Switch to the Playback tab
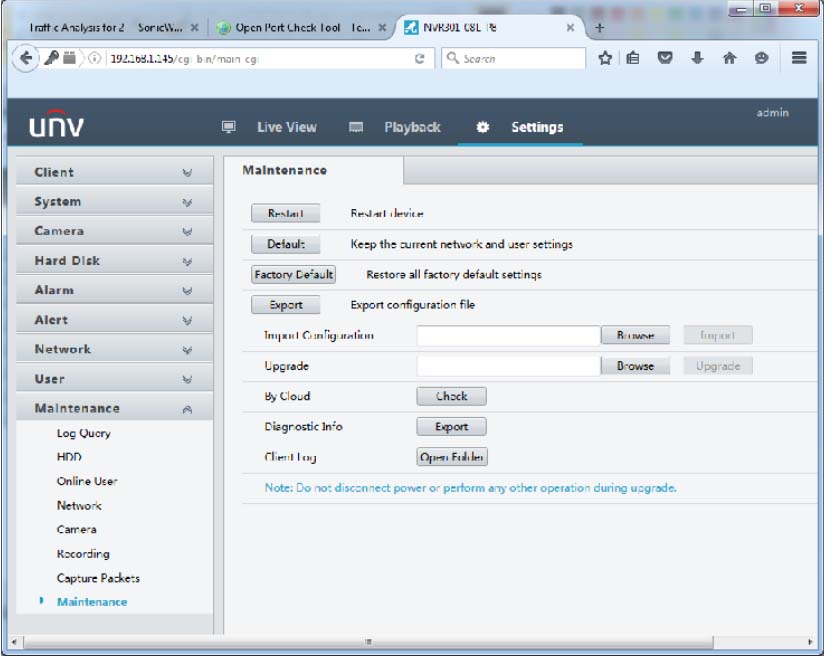The width and height of the screenshot is (825, 658). 411,127
